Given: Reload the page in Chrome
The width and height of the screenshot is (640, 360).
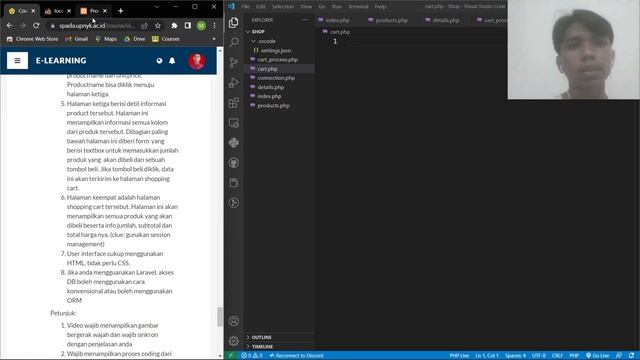Looking at the screenshot, I should pos(36,25).
